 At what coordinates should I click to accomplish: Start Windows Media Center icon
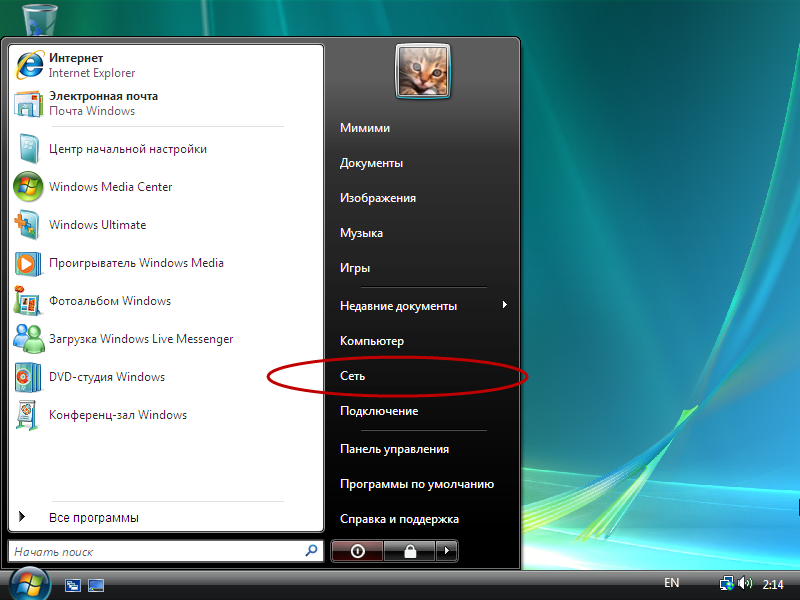coord(28,187)
